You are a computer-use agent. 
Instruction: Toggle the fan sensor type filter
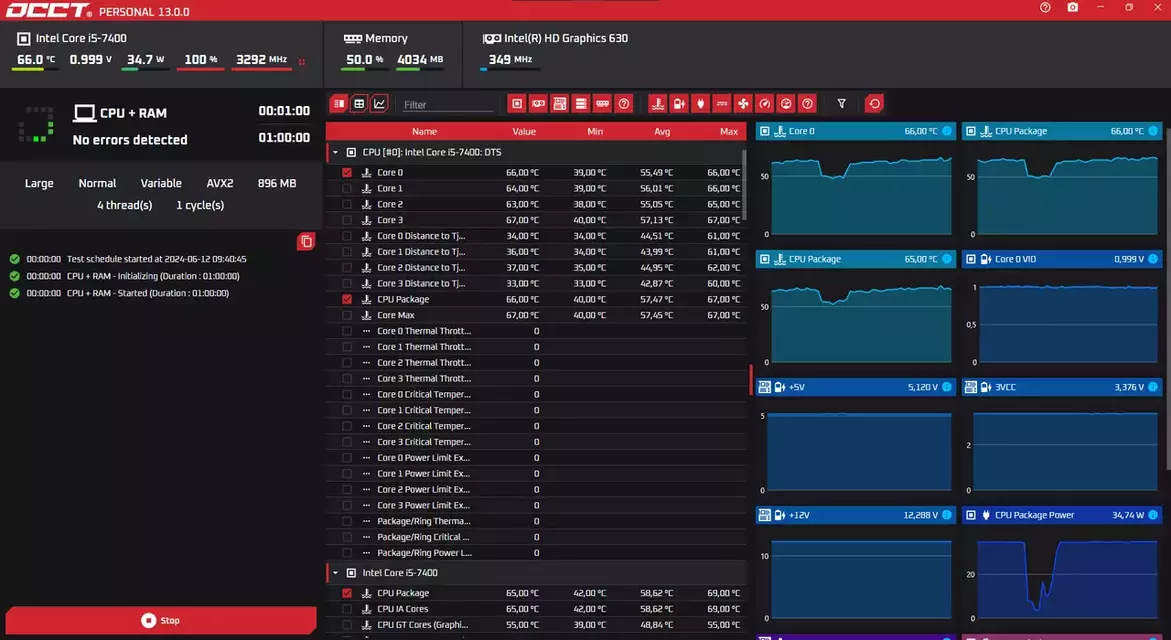743,104
